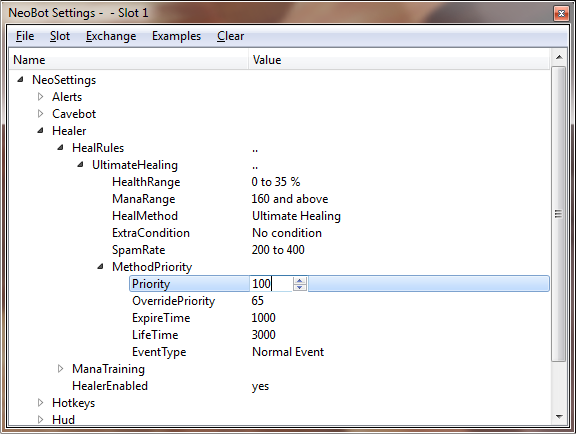576x434 pixels.
Task: Click the '200 to 400' value
Action: click(x=278, y=250)
